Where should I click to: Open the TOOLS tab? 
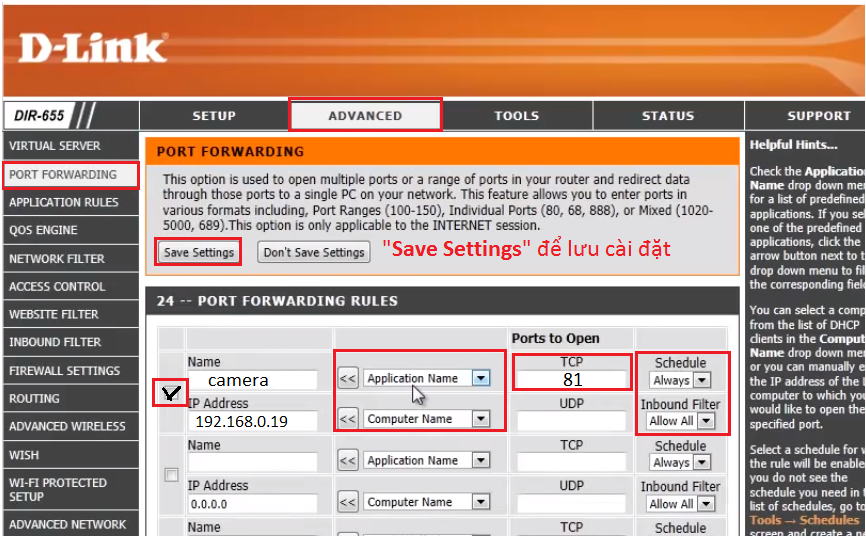coord(516,116)
